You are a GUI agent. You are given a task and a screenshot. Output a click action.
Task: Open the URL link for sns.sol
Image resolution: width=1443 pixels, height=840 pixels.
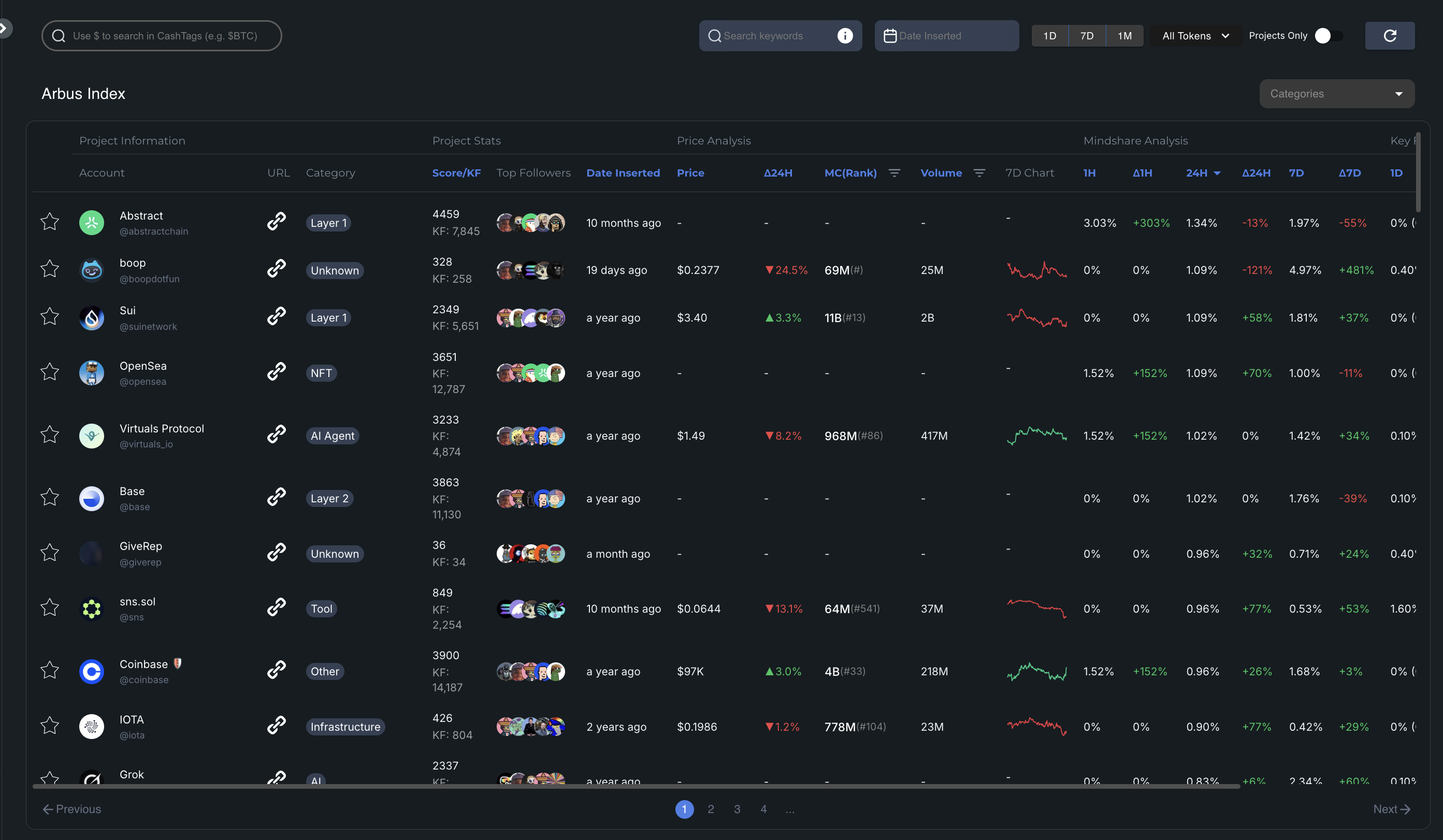coord(277,607)
